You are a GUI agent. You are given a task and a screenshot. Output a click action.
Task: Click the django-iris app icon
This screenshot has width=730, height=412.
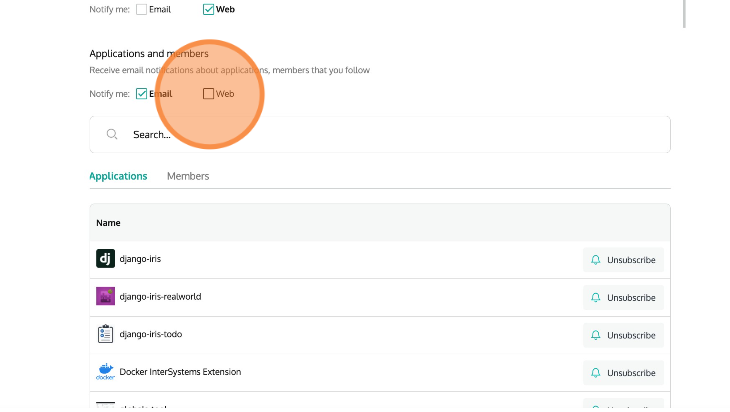pyautogui.click(x=105, y=259)
